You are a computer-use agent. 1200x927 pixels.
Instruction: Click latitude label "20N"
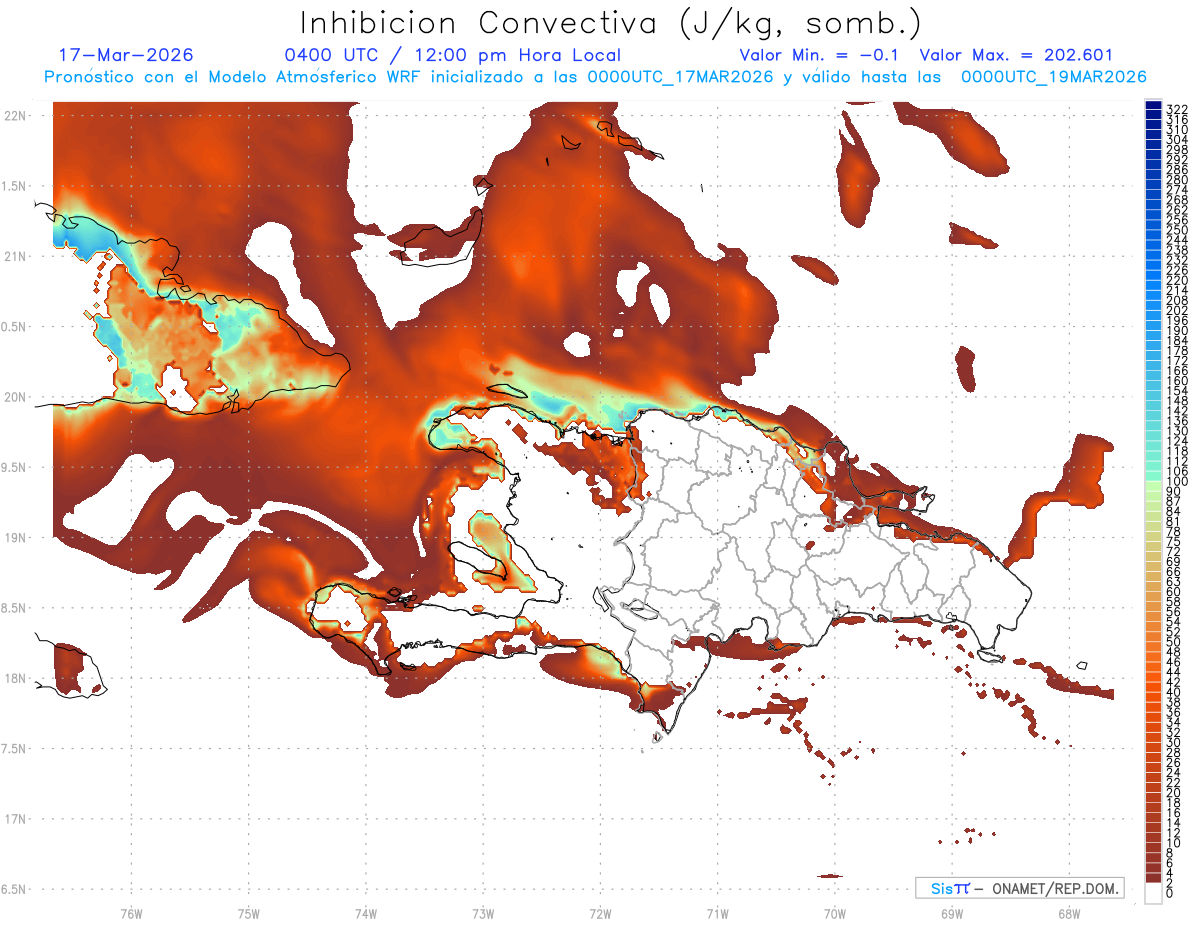(x=15, y=397)
